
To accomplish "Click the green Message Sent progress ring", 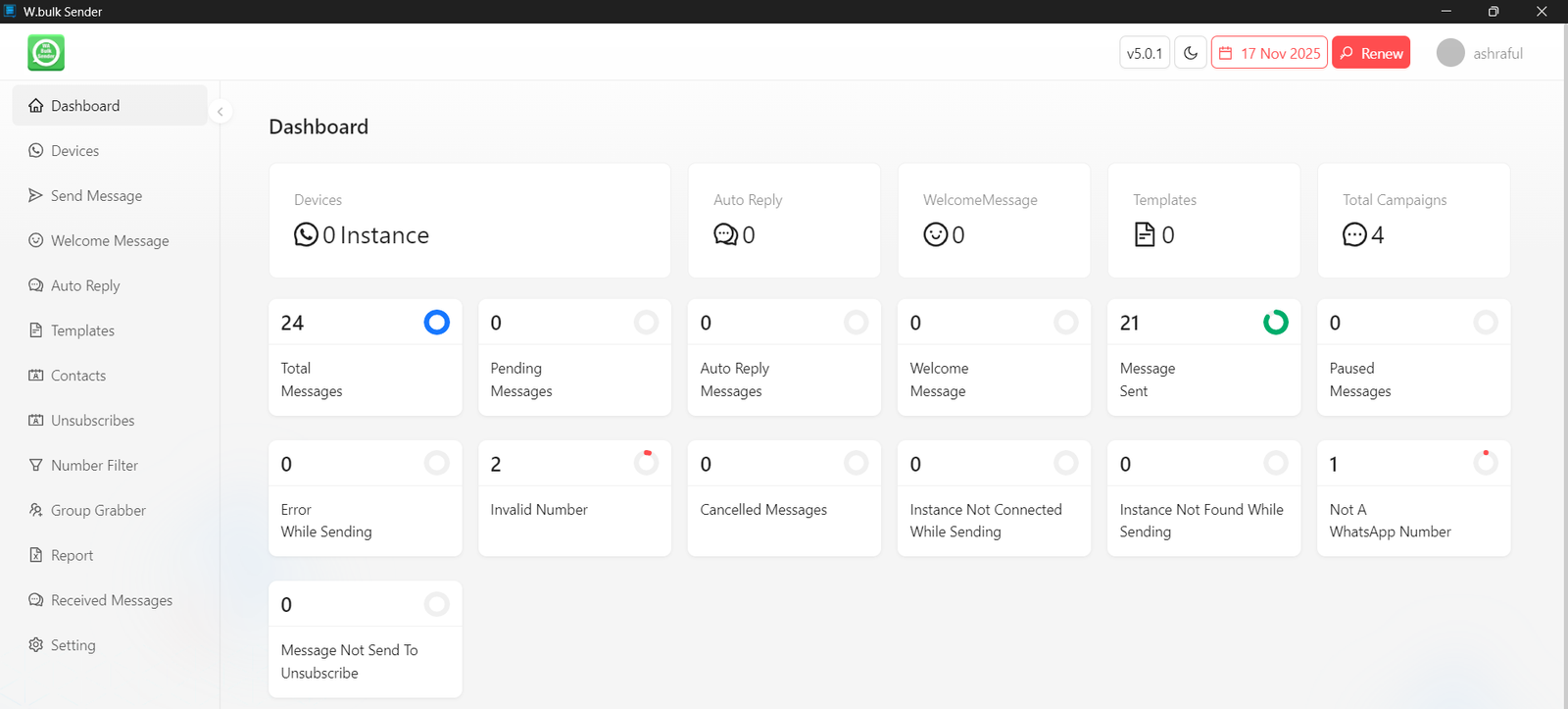I will [1275, 323].
